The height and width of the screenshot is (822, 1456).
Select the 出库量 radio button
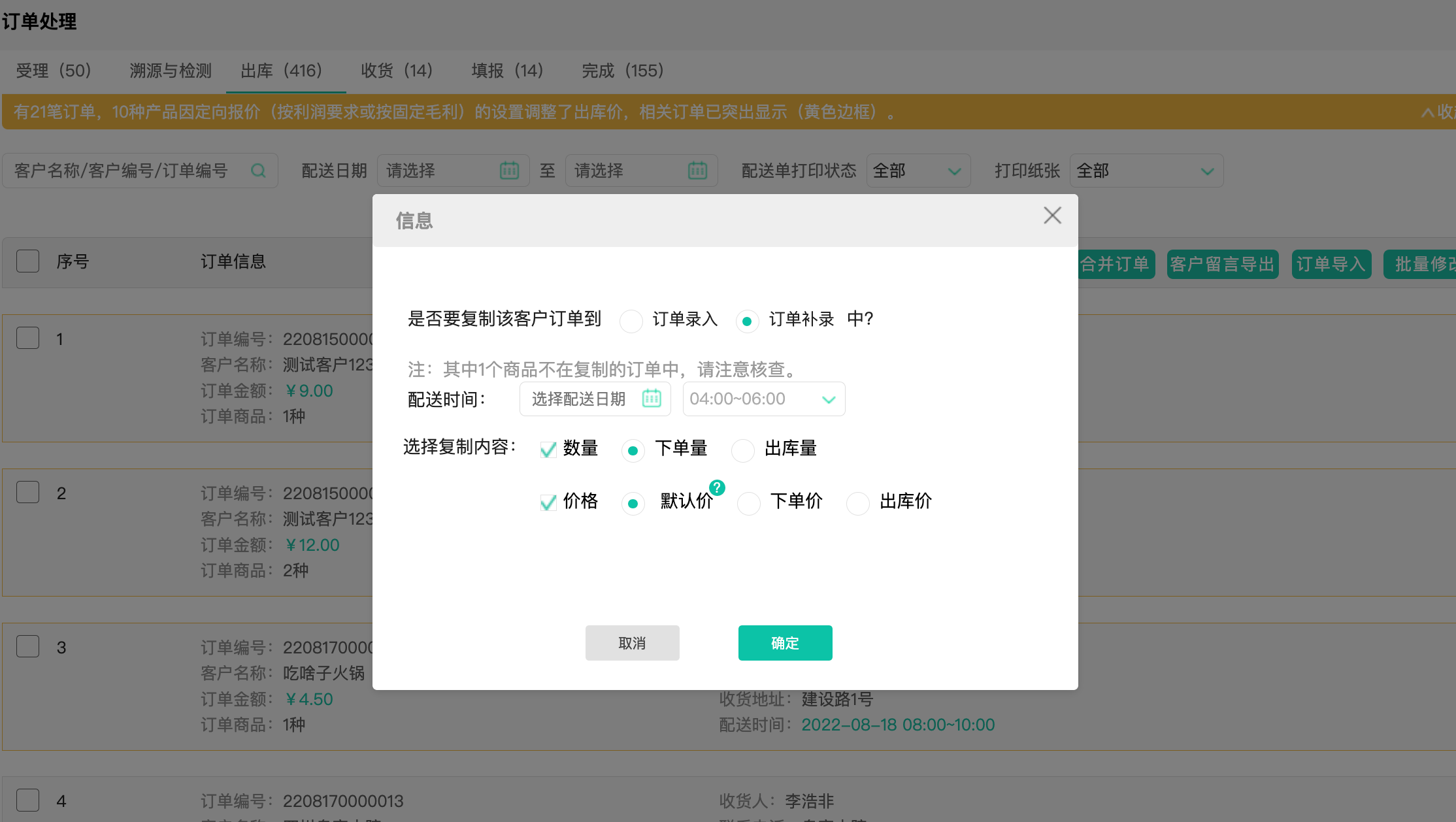pos(743,450)
